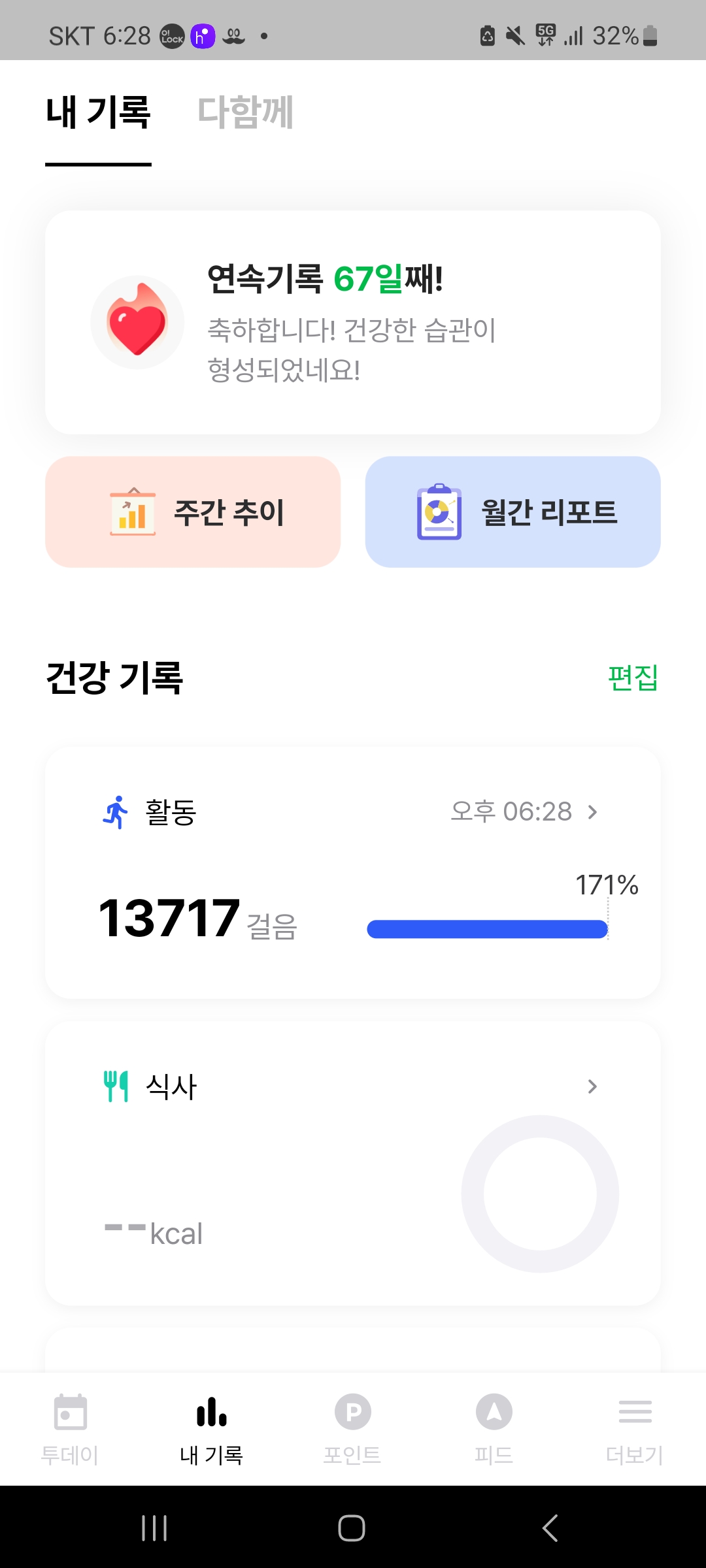Select the 내 기록 top tab
Screen dimensions: 706x1568
click(98, 112)
